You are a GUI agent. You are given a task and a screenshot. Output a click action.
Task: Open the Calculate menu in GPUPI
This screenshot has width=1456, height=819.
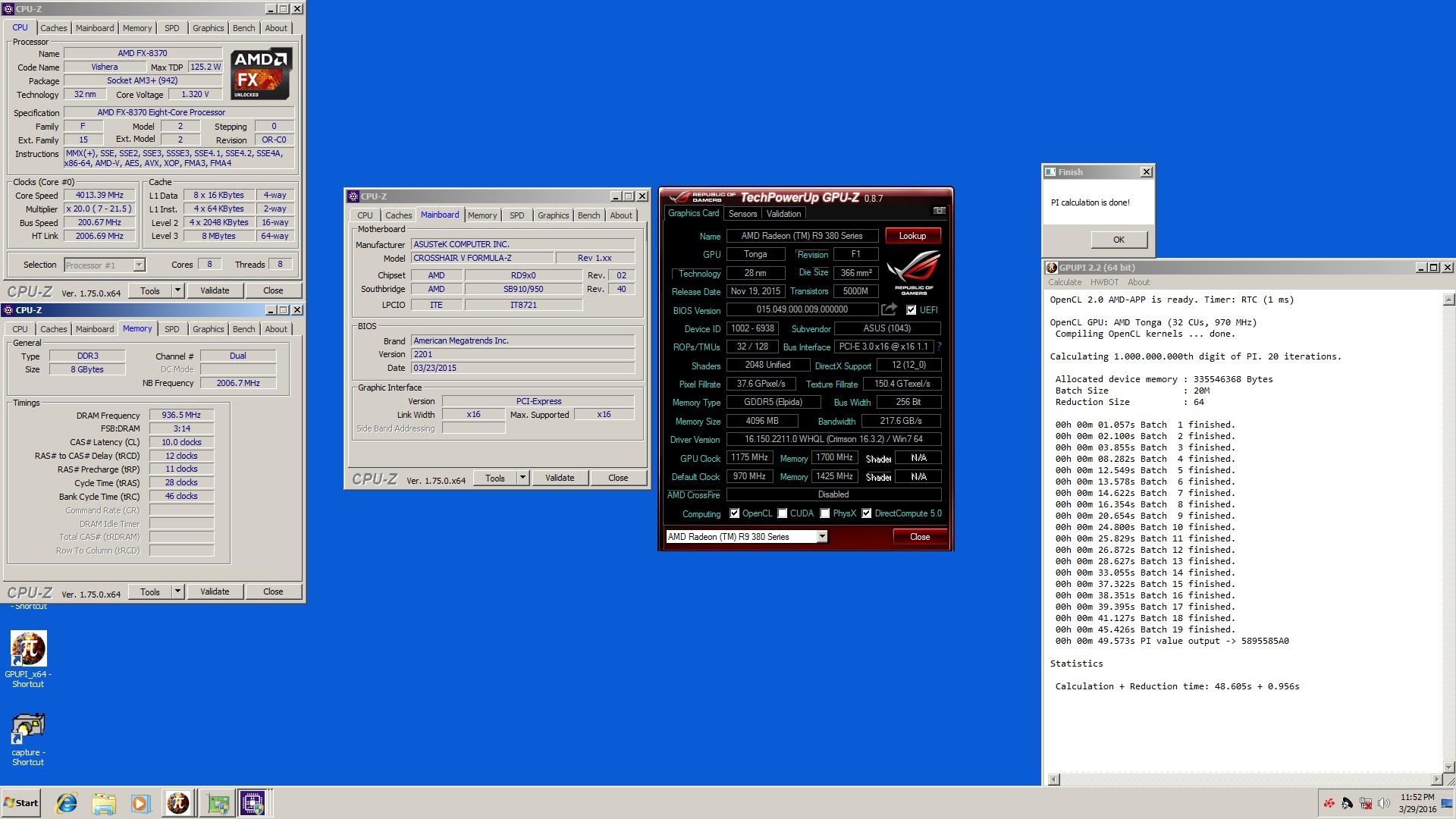point(1065,282)
